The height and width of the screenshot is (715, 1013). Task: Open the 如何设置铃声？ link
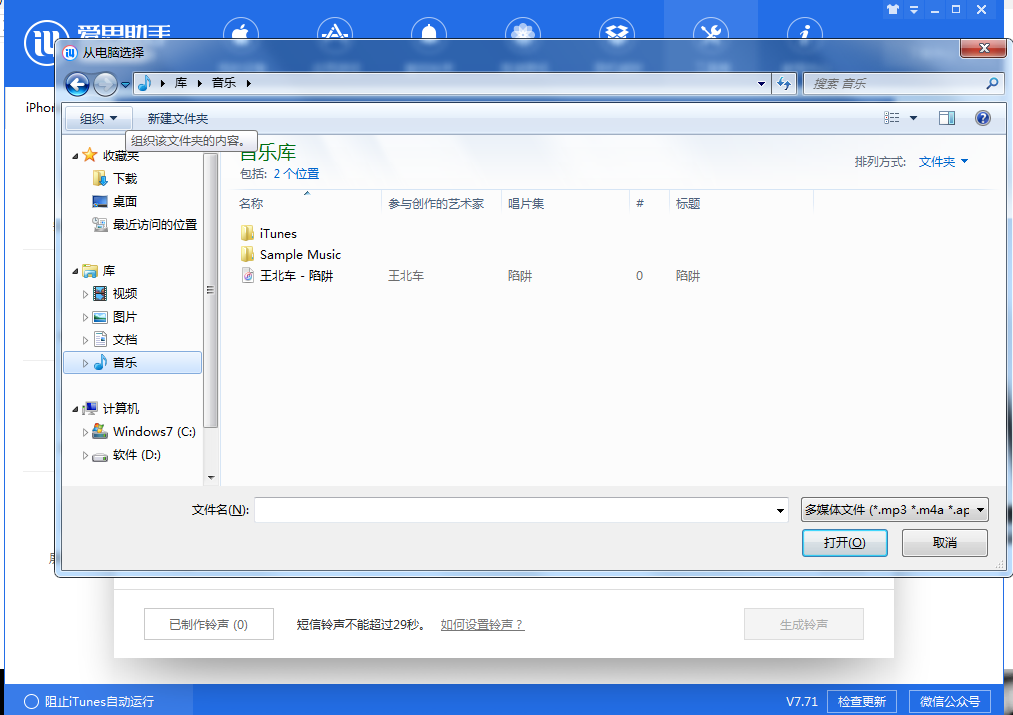click(x=482, y=625)
